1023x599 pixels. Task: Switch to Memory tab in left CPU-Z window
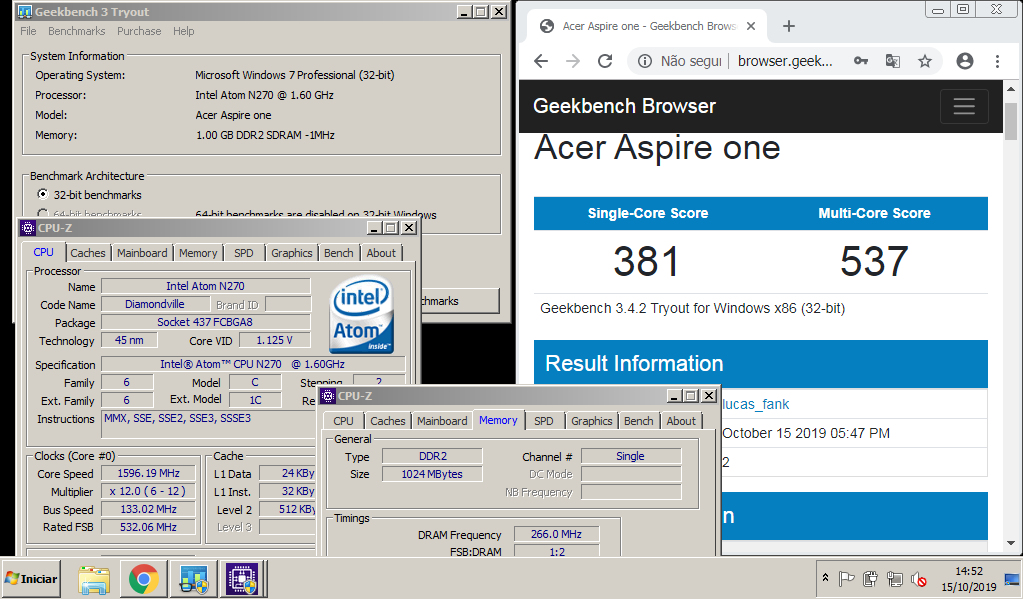tap(198, 253)
